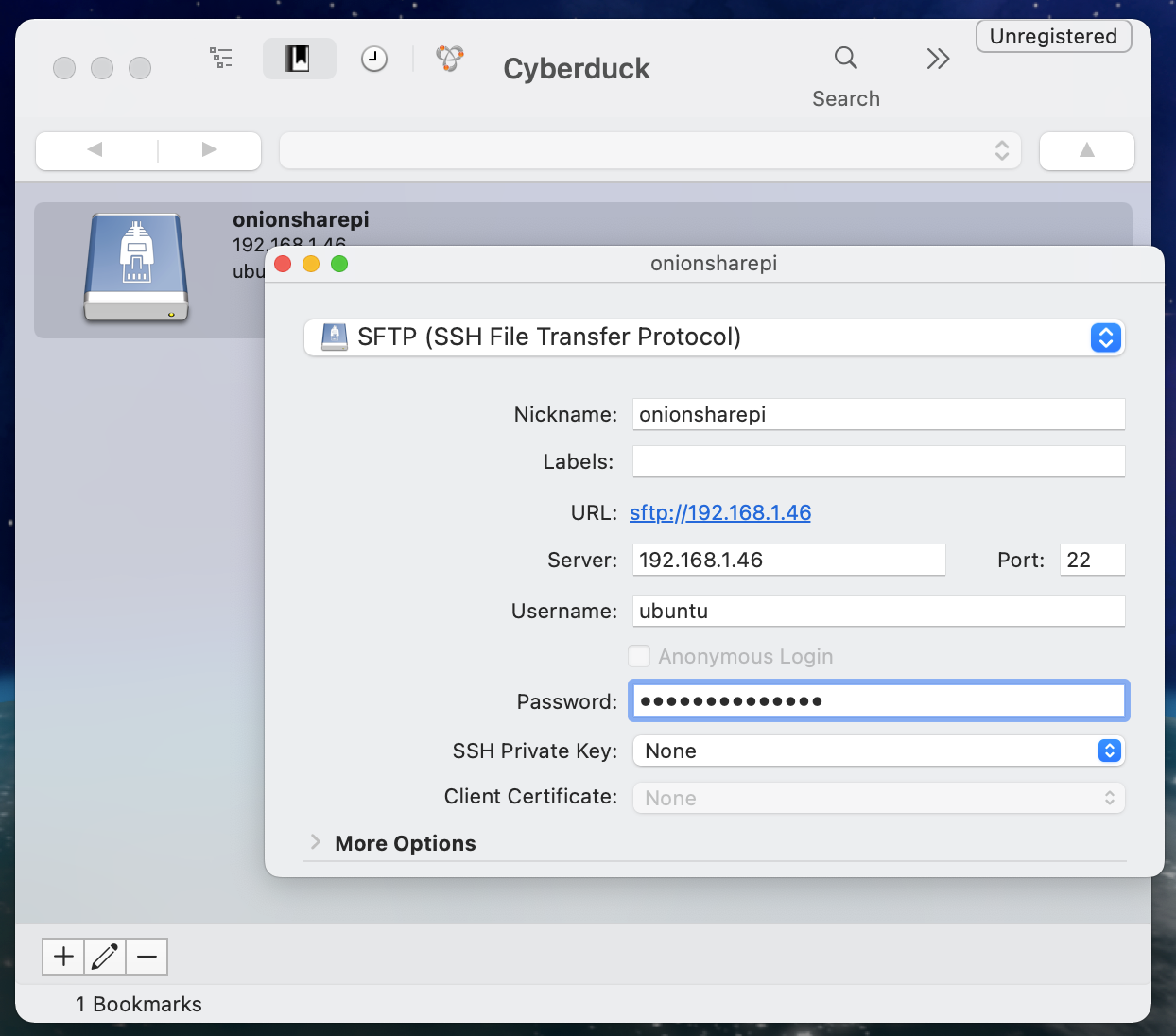Toggle the Anonymous Login checkbox

(x=640, y=656)
